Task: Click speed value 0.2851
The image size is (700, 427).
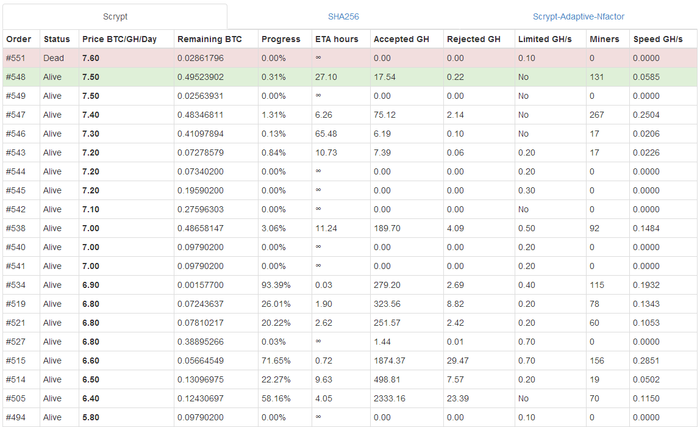Action: [646, 360]
